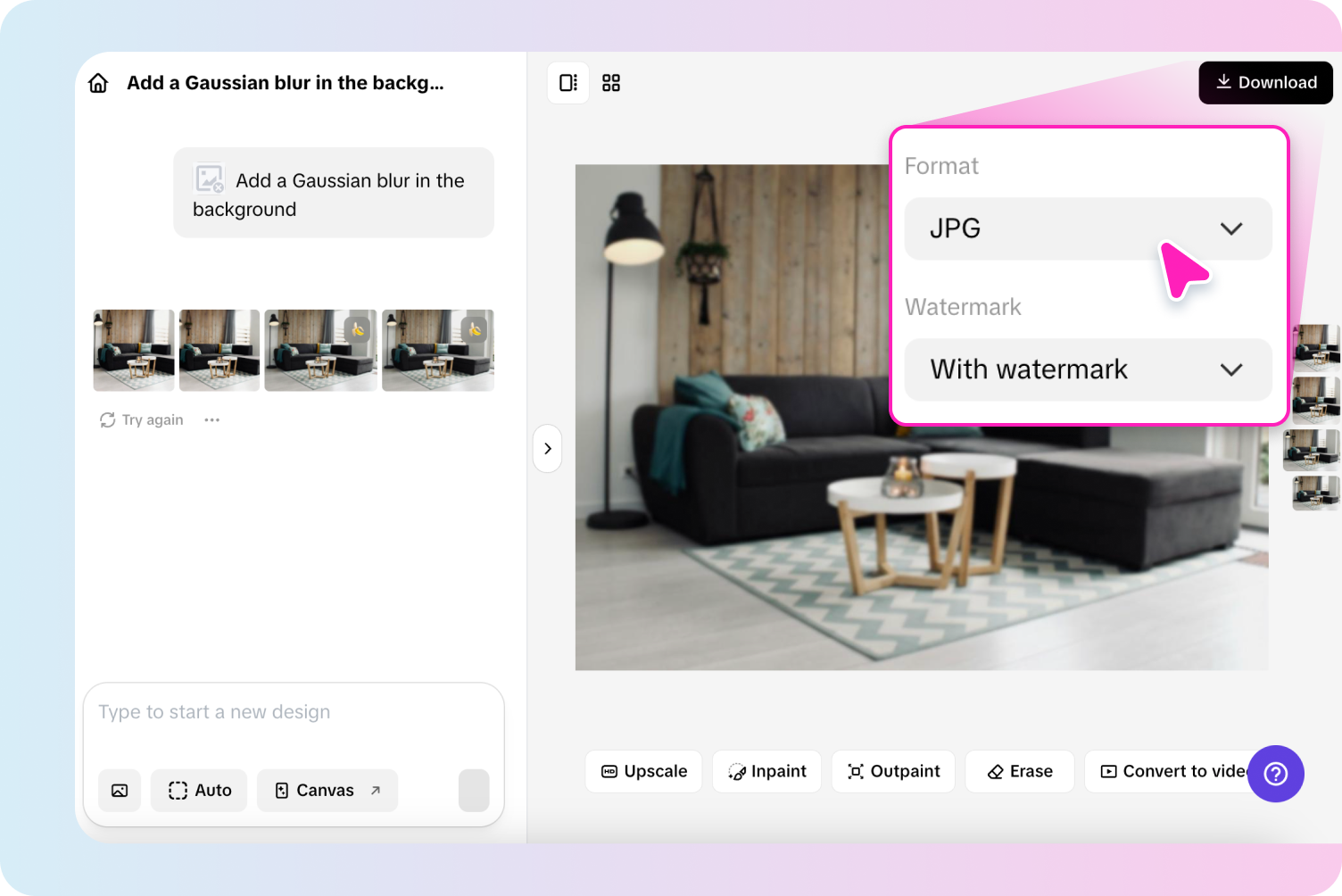Select the Upscale tool
The height and width of the screenshot is (896, 1342).
[643, 771]
